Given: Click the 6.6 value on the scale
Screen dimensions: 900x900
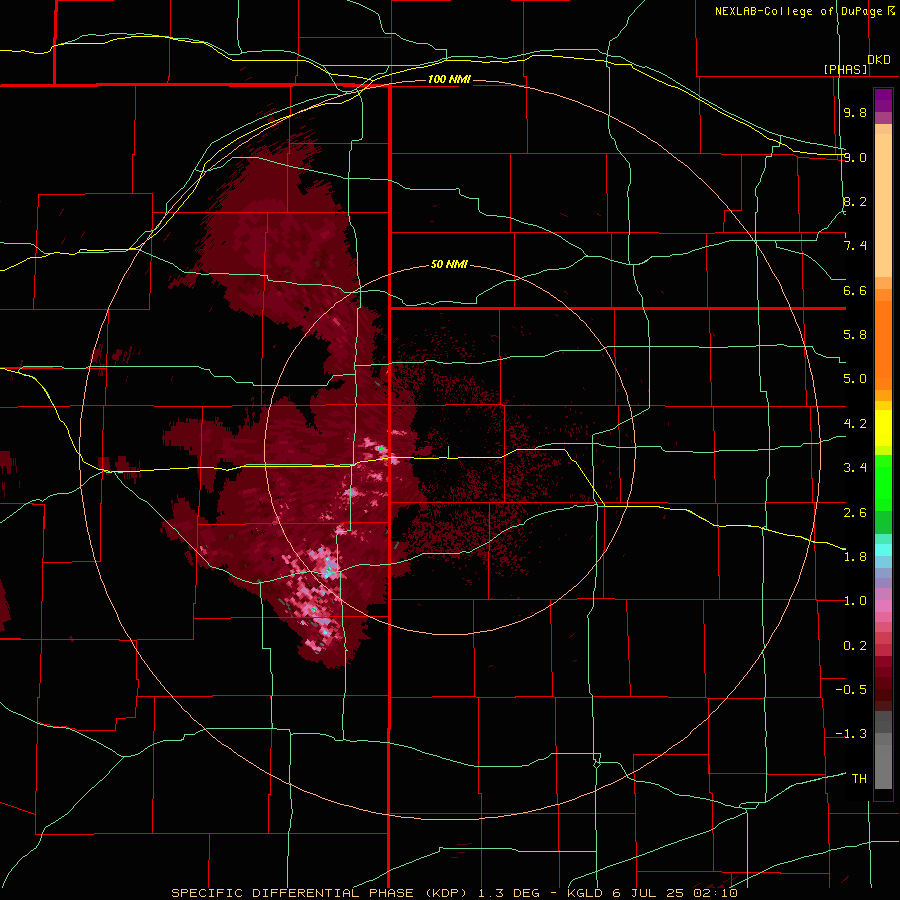Looking at the screenshot, I should pos(855,290).
